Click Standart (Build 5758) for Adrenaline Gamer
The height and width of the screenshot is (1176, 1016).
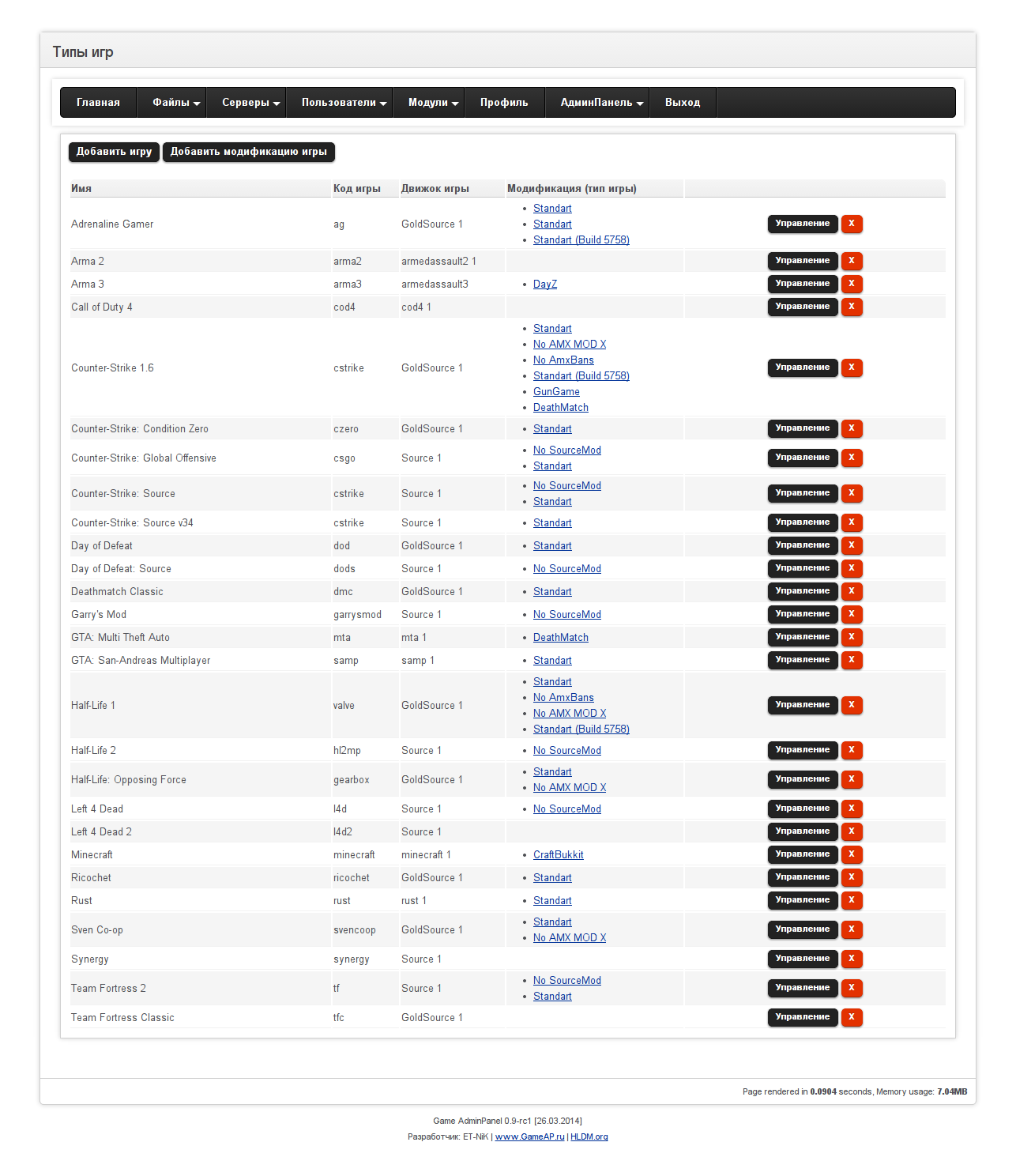[x=581, y=240]
